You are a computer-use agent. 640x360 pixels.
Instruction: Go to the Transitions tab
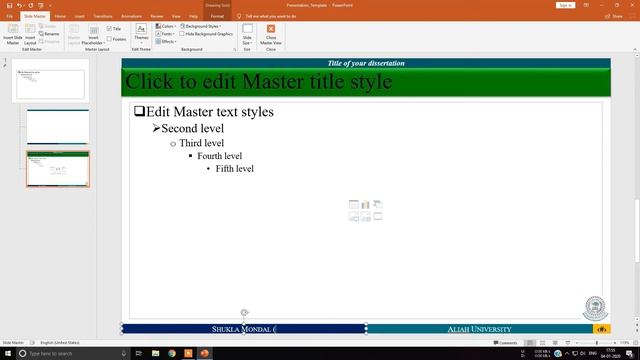[x=102, y=16]
